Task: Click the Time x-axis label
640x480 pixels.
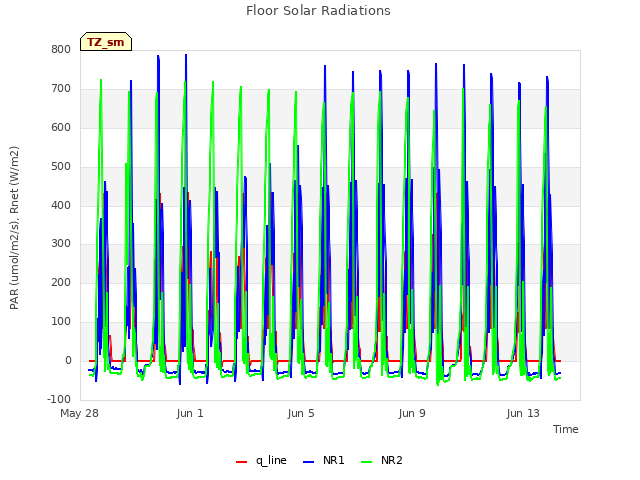Action: [566, 429]
